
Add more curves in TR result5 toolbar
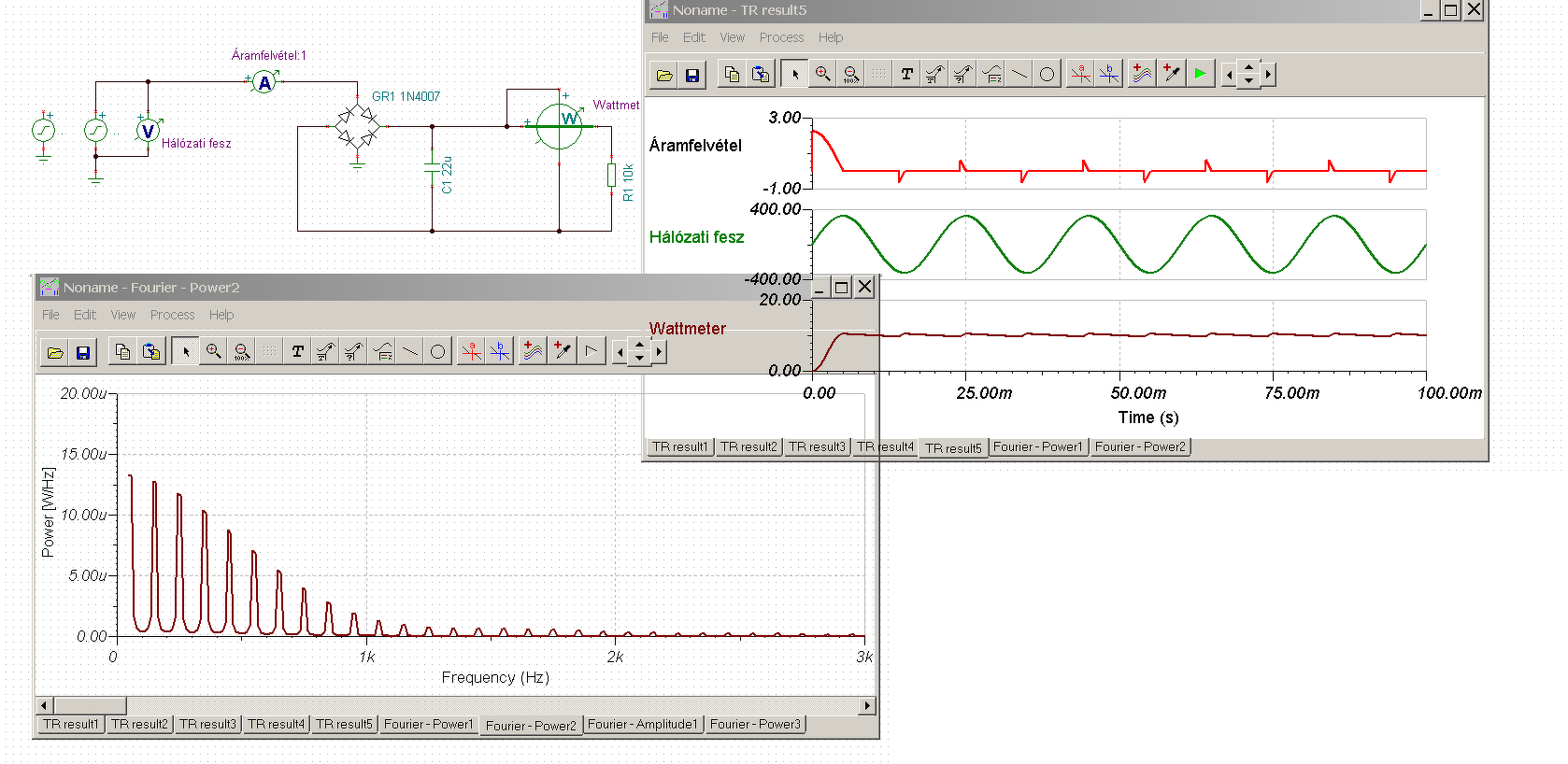click(x=1142, y=74)
